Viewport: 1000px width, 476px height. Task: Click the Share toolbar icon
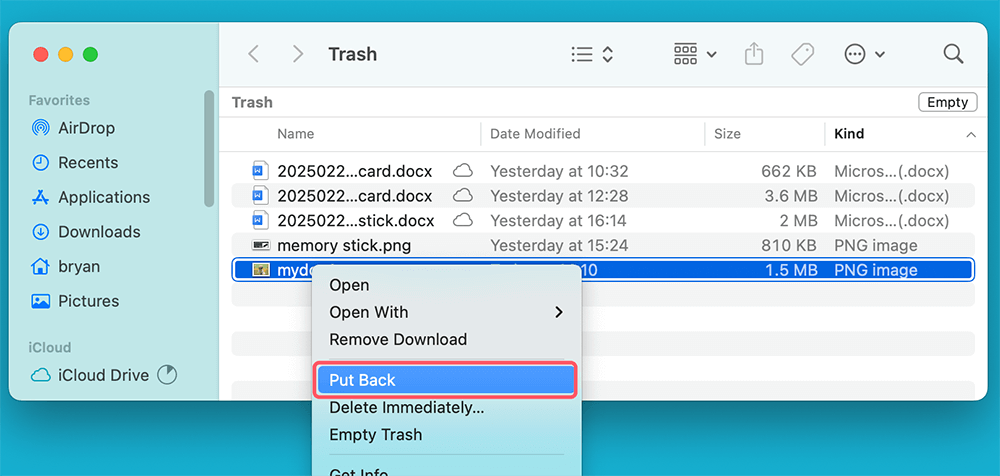pyautogui.click(x=754, y=54)
